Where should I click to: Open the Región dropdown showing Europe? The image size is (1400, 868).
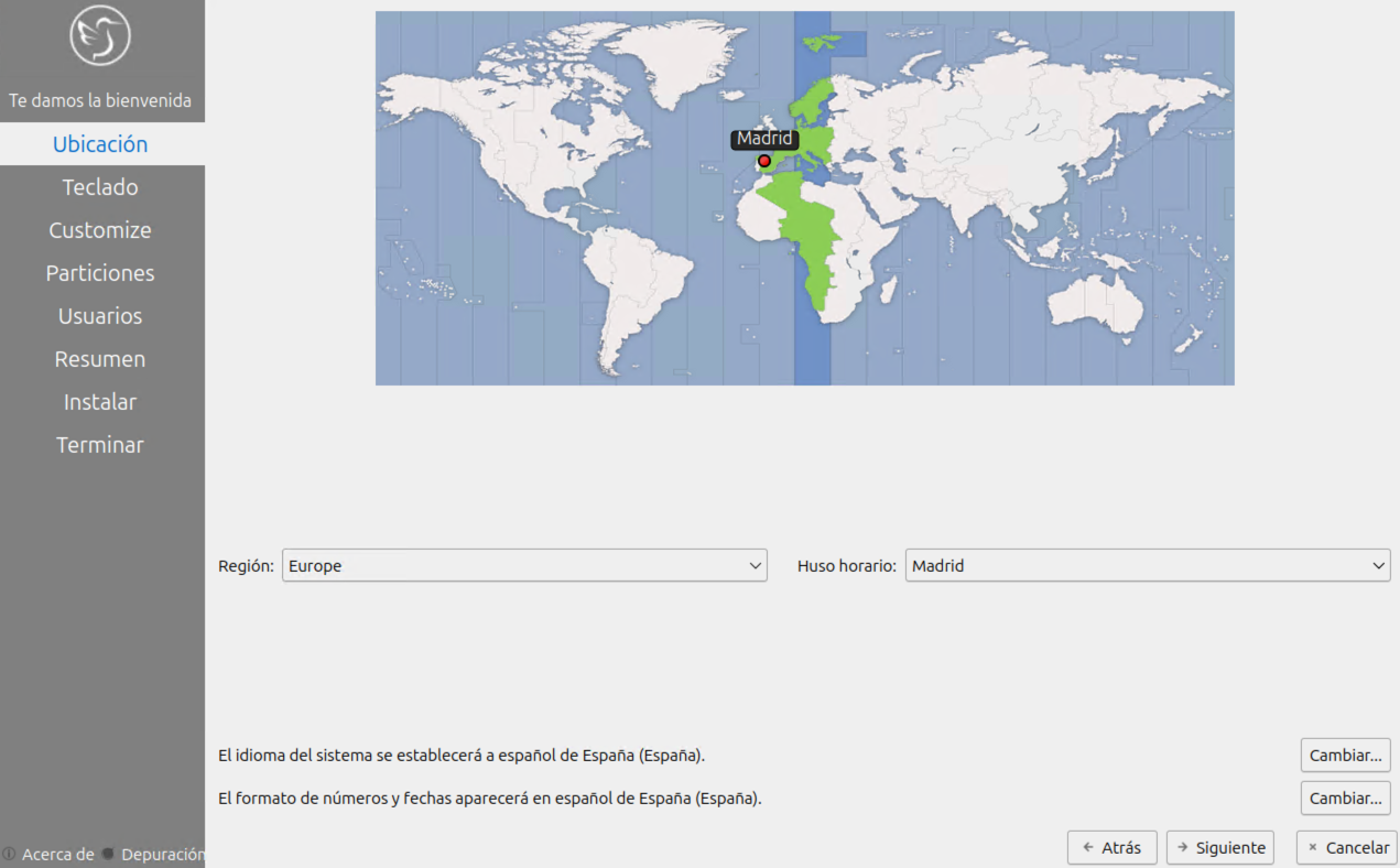524,566
